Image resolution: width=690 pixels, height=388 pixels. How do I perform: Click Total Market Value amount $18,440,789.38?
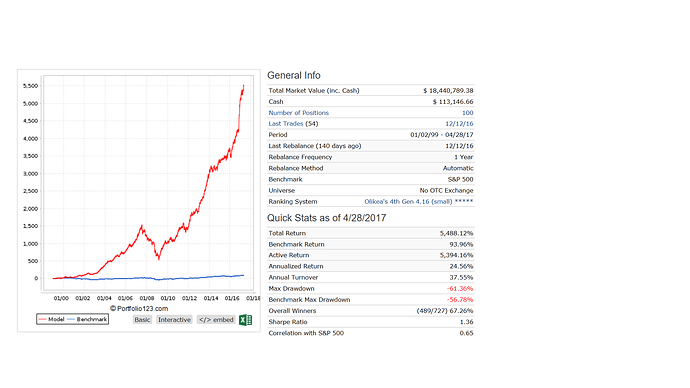pos(448,91)
